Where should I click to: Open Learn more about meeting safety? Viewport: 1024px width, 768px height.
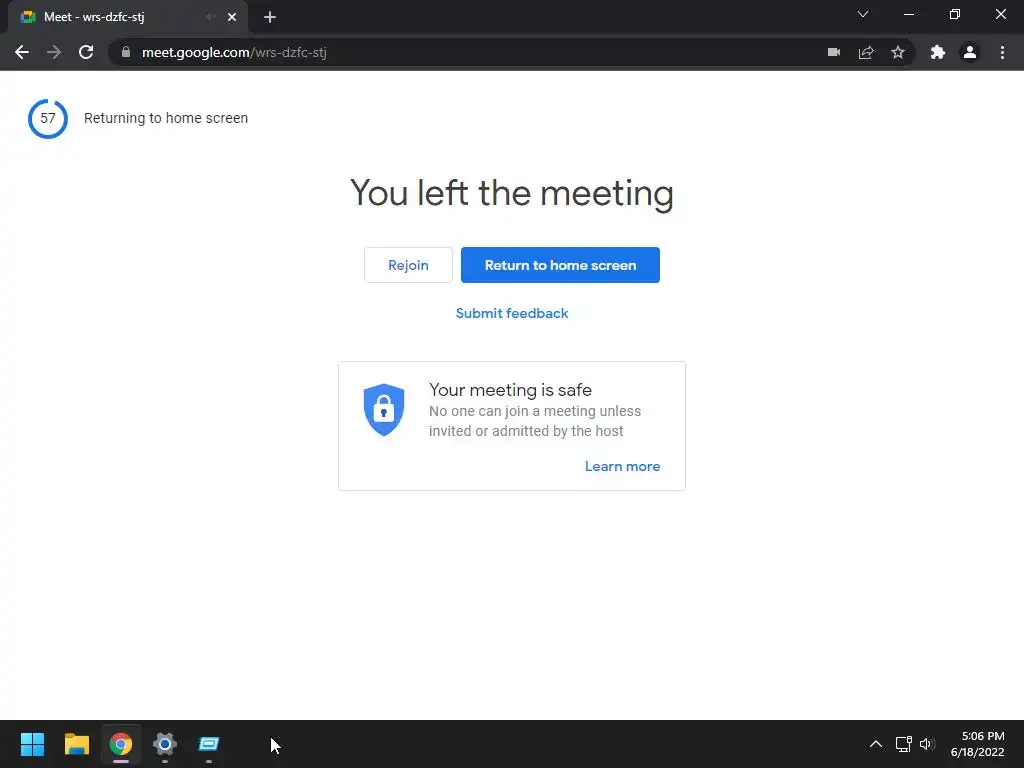click(x=622, y=466)
